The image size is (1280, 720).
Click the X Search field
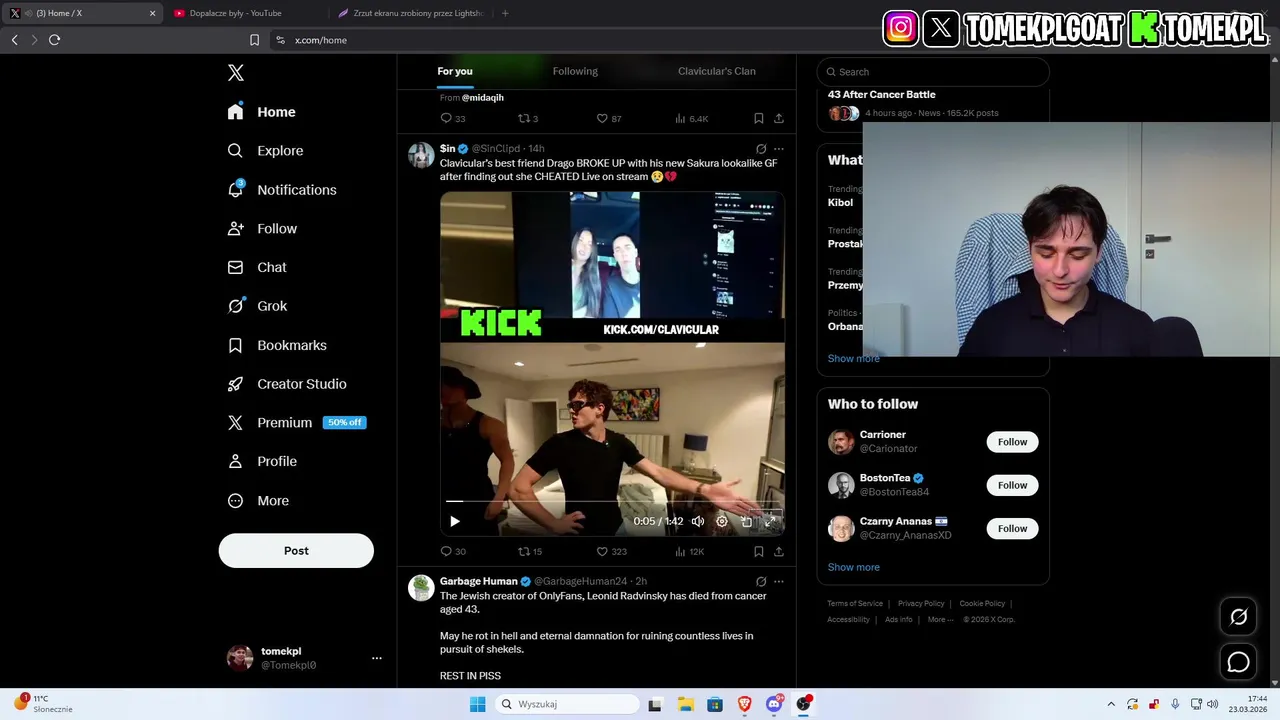click(933, 72)
